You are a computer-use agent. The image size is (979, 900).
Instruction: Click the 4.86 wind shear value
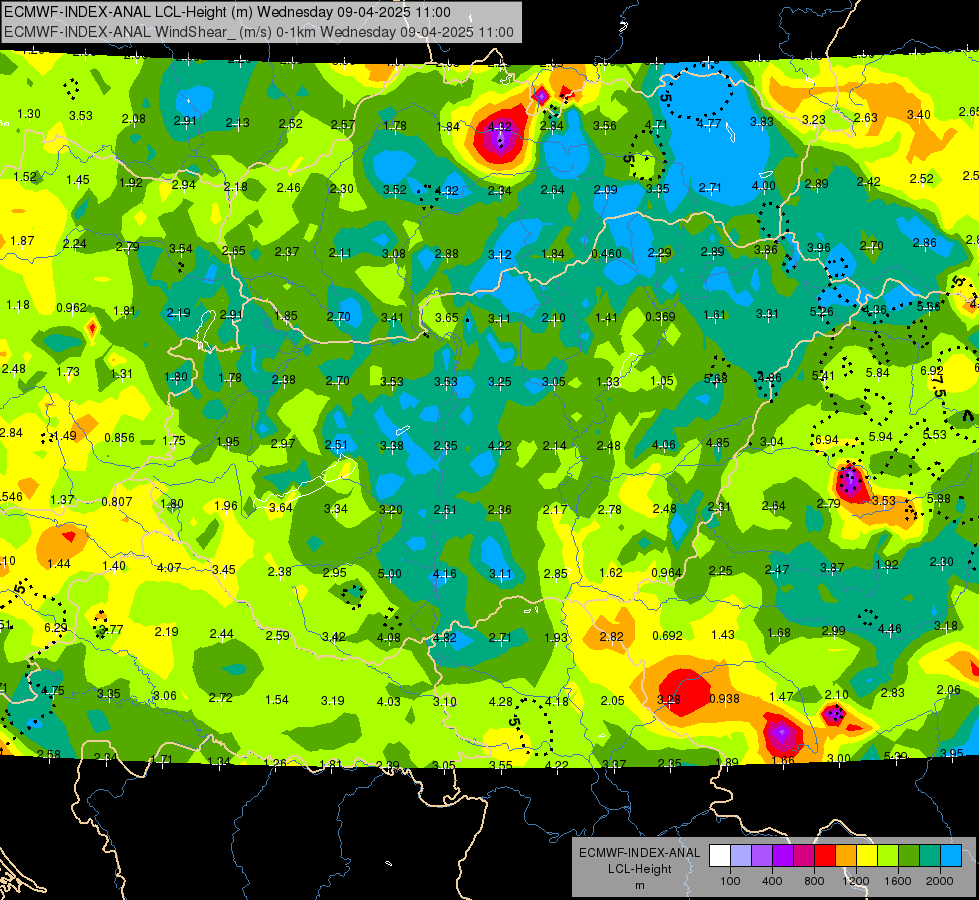pyautogui.click(x=769, y=377)
